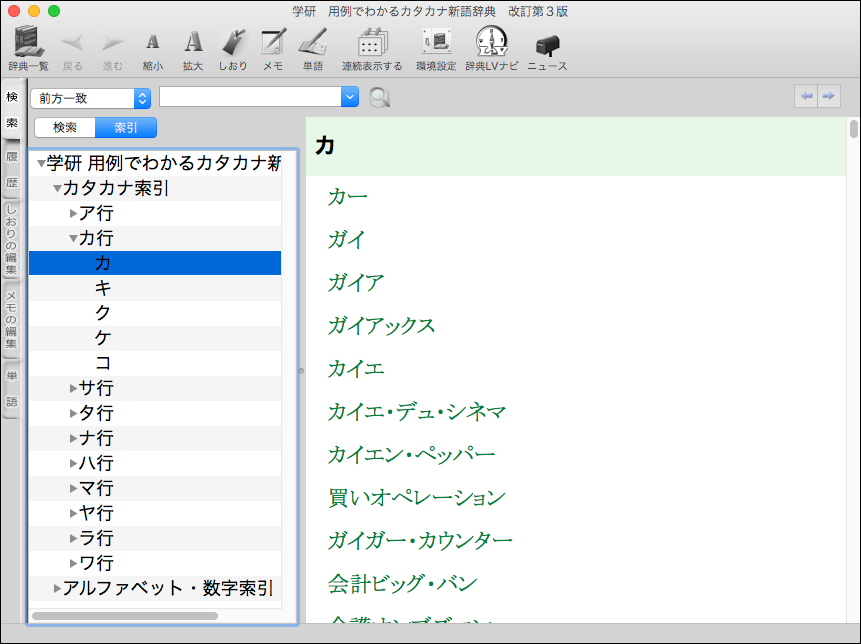Collapse the カ行 tree node
This screenshot has height=644, width=861.
click(x=73, y=238)
